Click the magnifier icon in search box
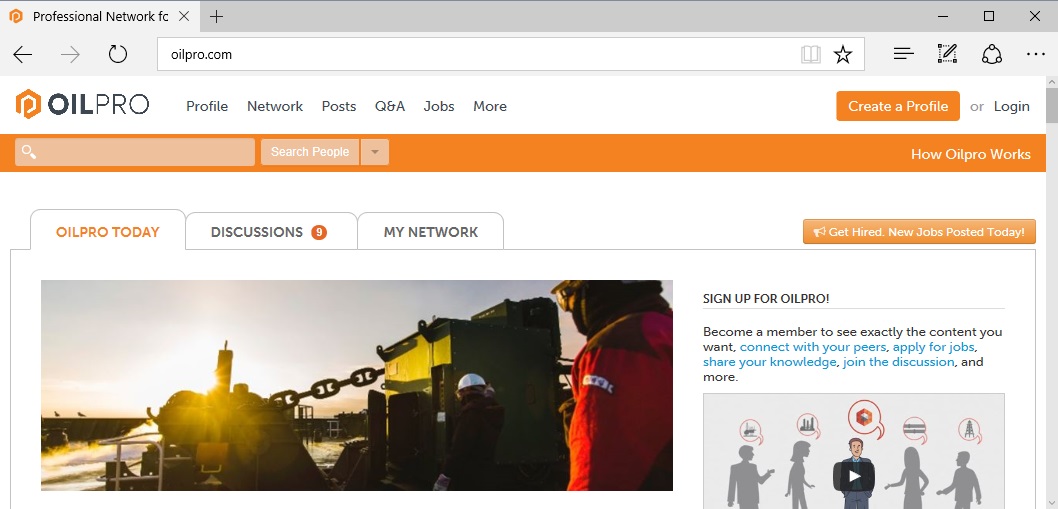This screenshot has width=1058, height=509. coord(29,152)
